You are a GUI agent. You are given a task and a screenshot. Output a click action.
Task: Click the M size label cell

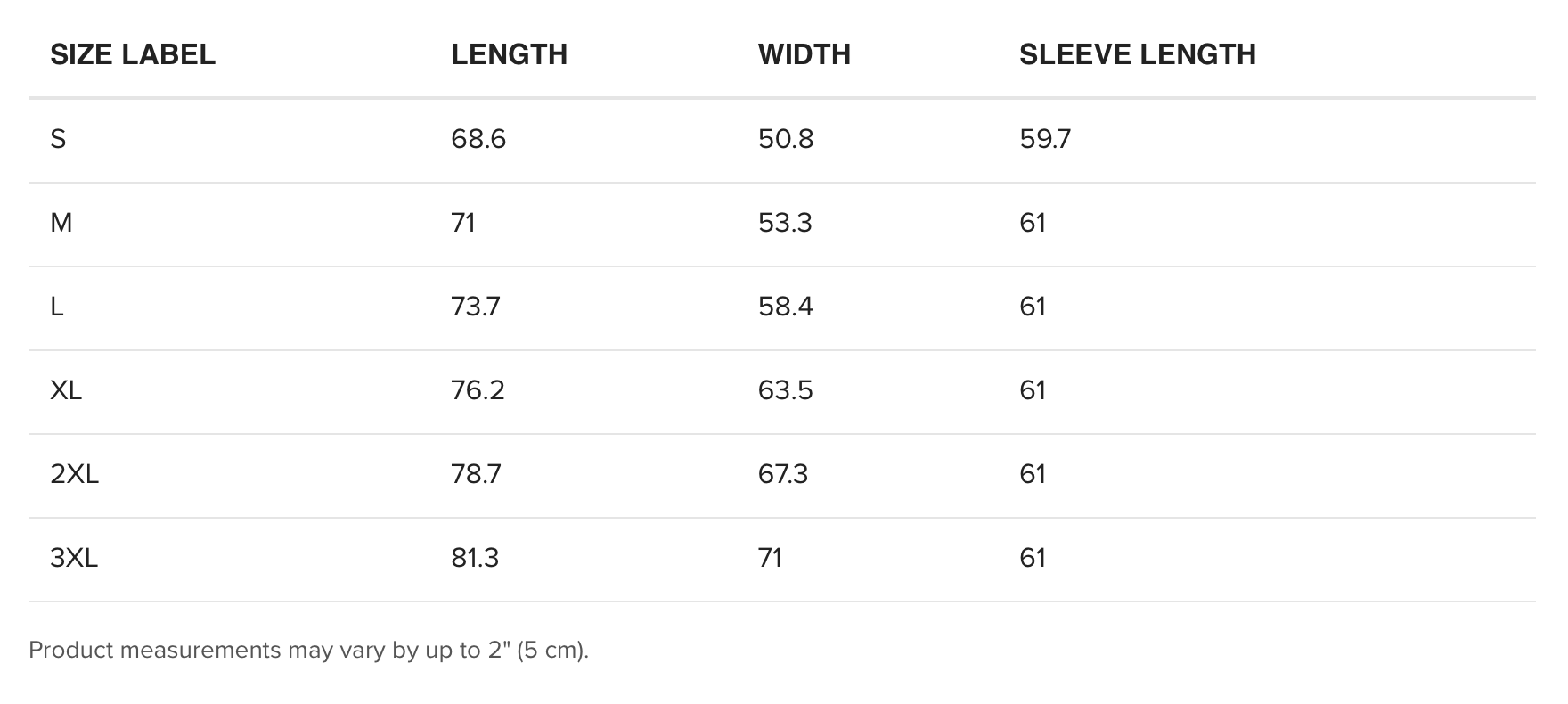[61, 223]
